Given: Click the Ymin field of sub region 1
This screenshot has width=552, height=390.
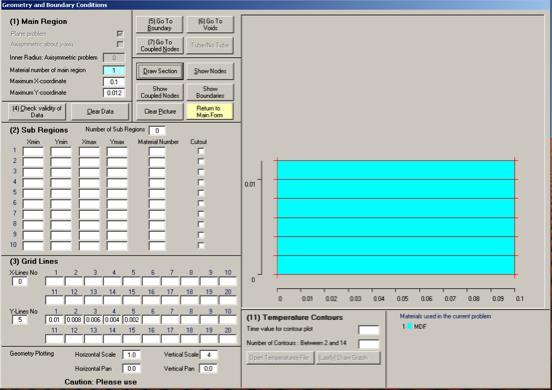Looking at the screenshot, I should (x=61, y=152).
